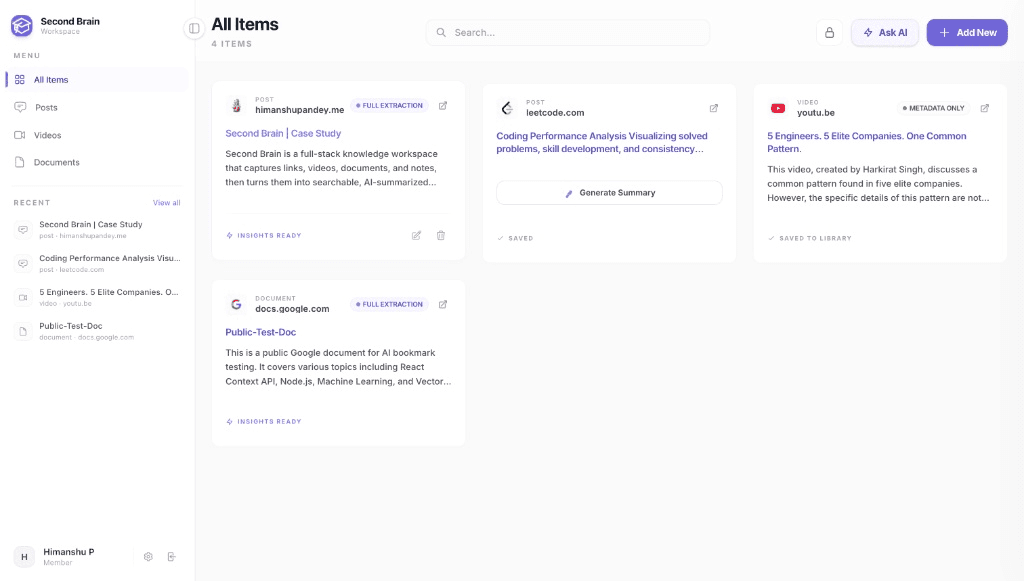Click the search input field
The height and width of the screenshot is (581, 1024).
coord(568,32)
